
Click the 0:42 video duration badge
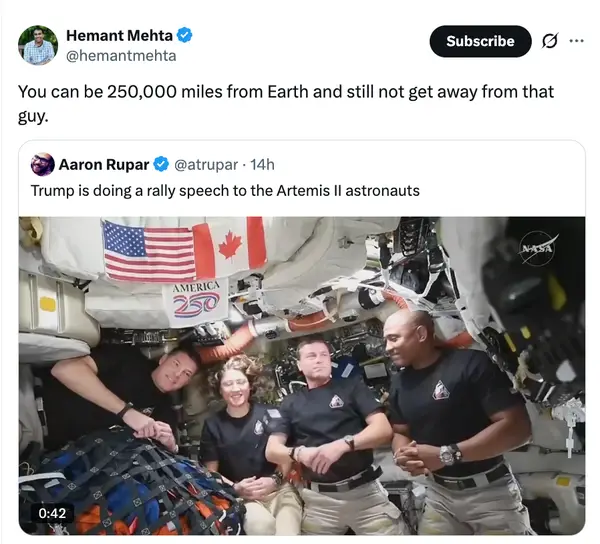pyautogui.click(x=52, y=513)
